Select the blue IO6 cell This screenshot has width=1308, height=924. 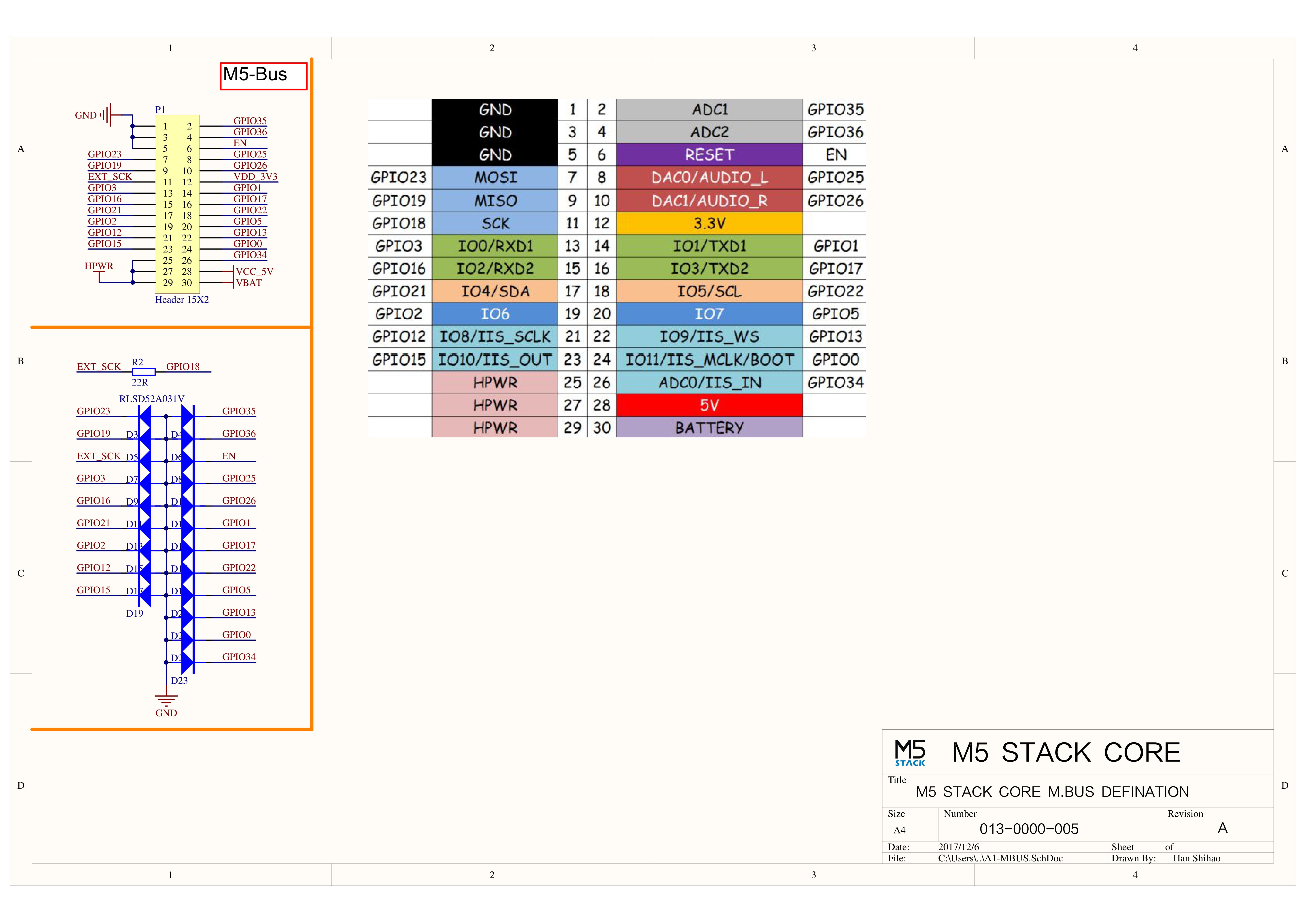click(495, 314)
